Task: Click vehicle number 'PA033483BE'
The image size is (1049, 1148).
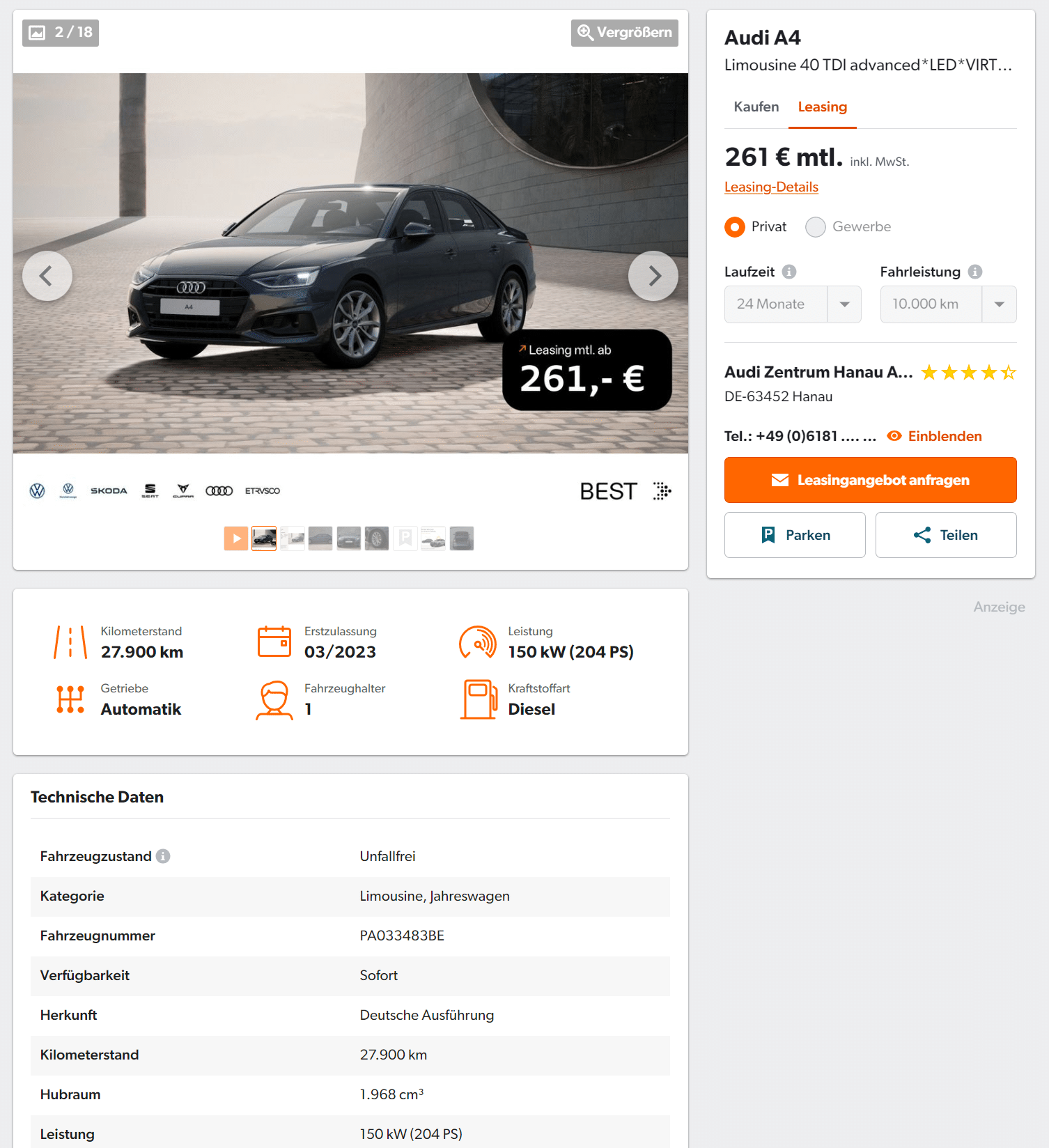Action: 402,936
